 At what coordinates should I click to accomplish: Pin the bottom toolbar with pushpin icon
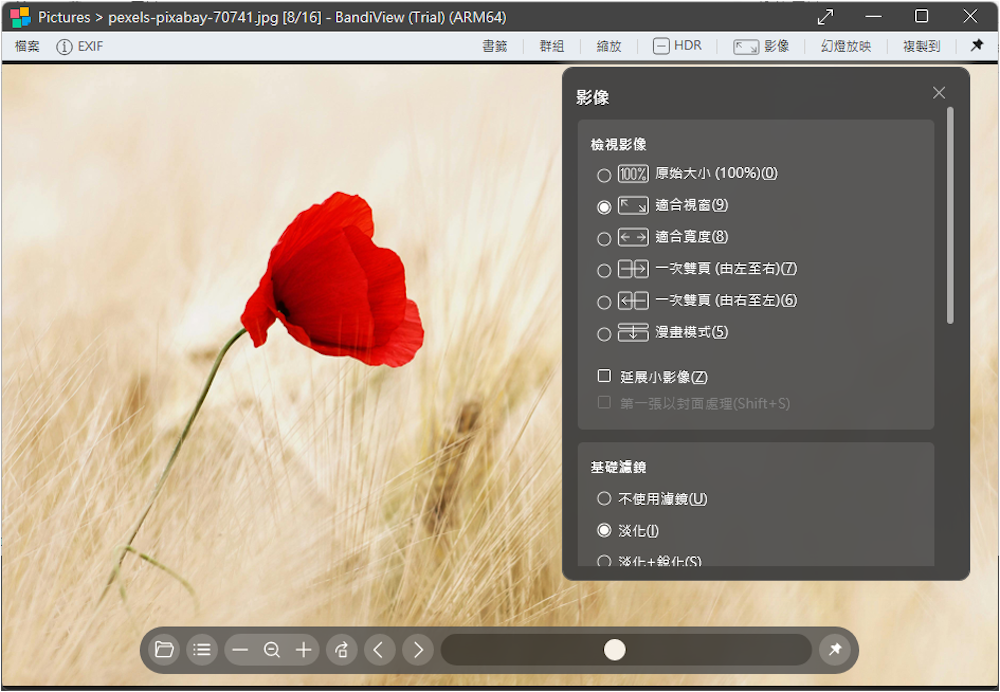[x=834, y=650]
